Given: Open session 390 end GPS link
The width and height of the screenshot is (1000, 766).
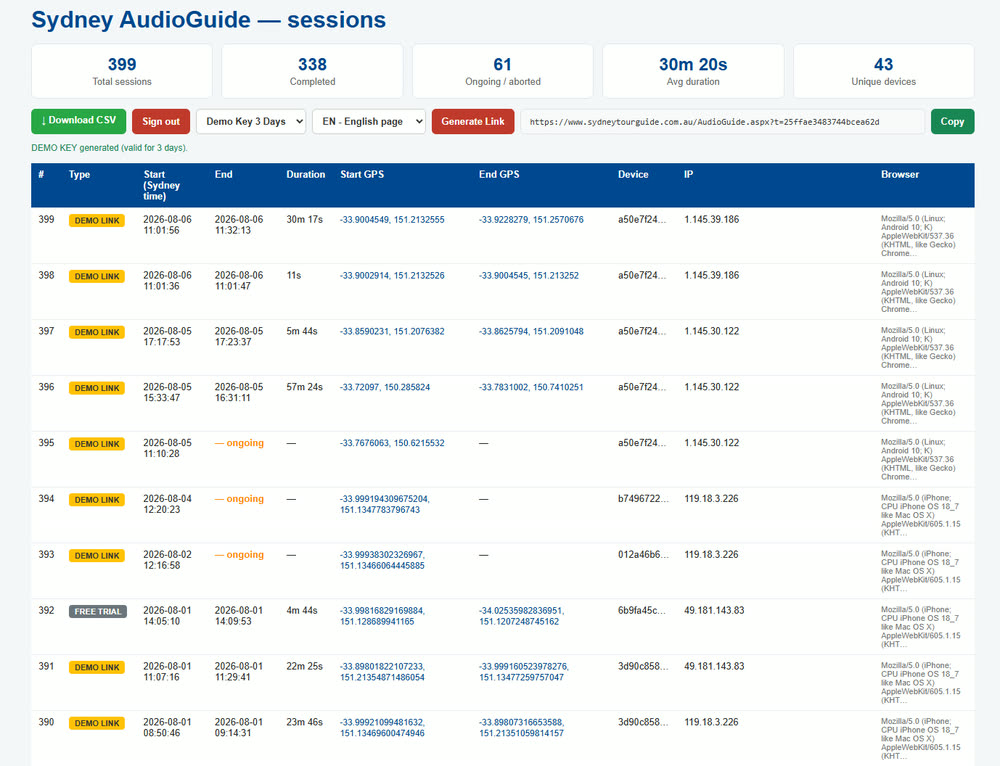Looking at the screenshot, I should point(521,728).
